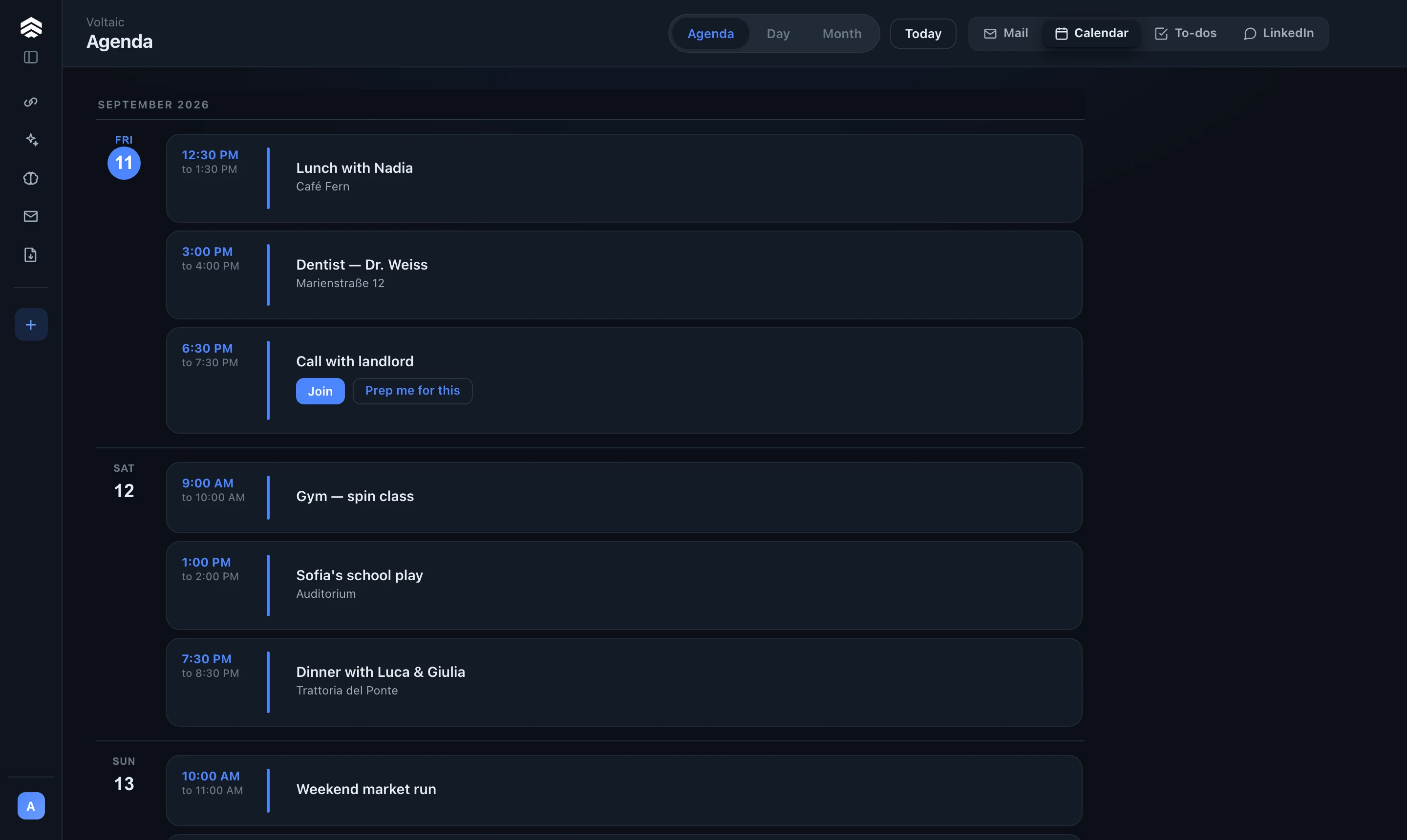Open the file download icon in sidebar
This screenshot has height=840, width=1407.
coord(31,255)
